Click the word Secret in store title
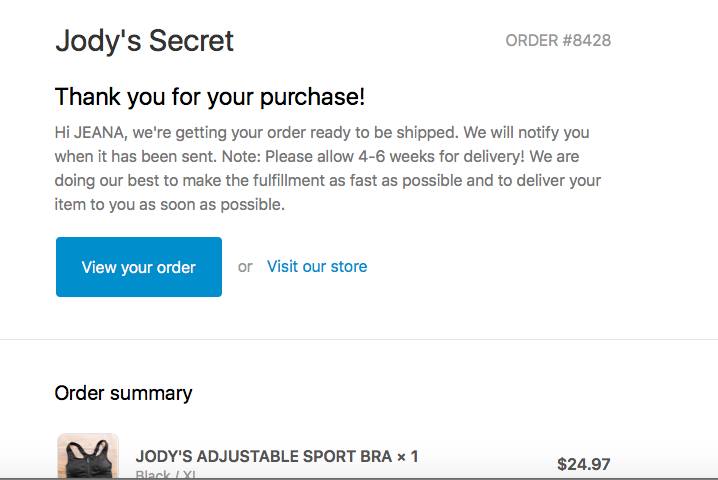This screenshot has width=718, height=480. (191, 41)
